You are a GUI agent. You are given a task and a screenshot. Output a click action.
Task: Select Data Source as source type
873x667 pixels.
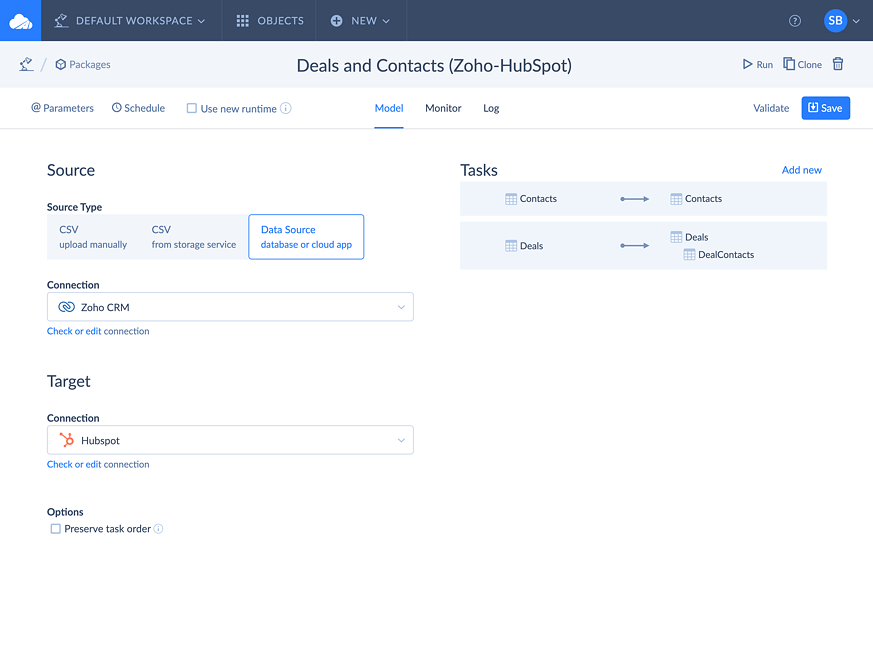click(x=306, y=237)
